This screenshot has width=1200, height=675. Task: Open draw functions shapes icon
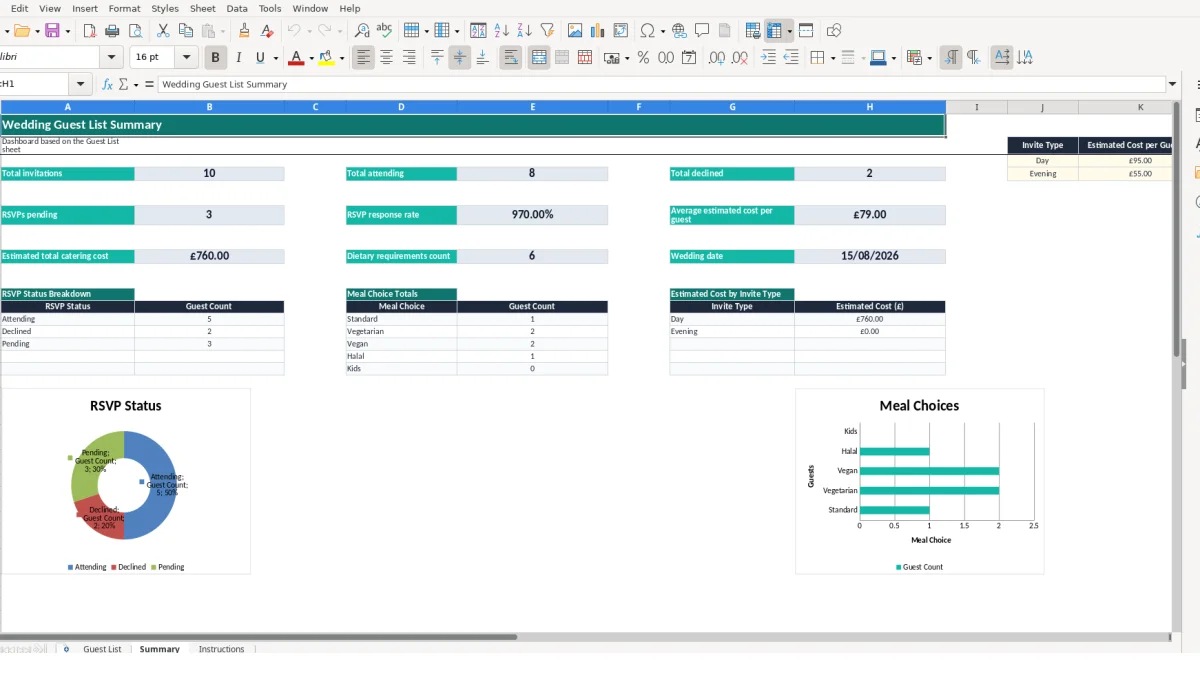click(x=834, y=31)
